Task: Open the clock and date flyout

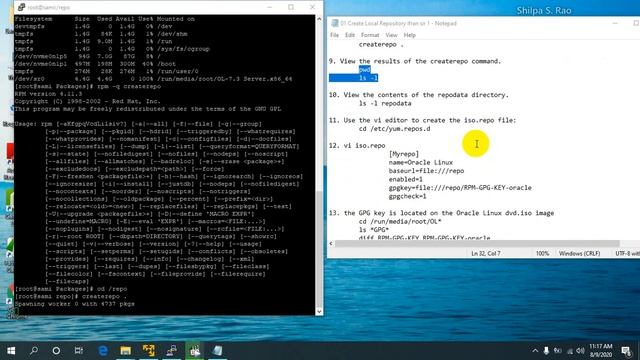Action: (600, 351)
